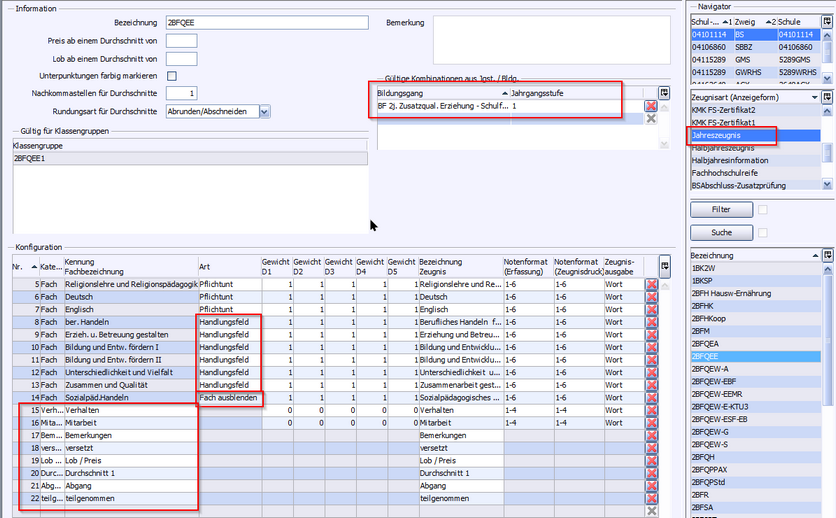Delete the Verhalten row using red X
This screenshot has height=518, width=836.
tap(651, 410)
